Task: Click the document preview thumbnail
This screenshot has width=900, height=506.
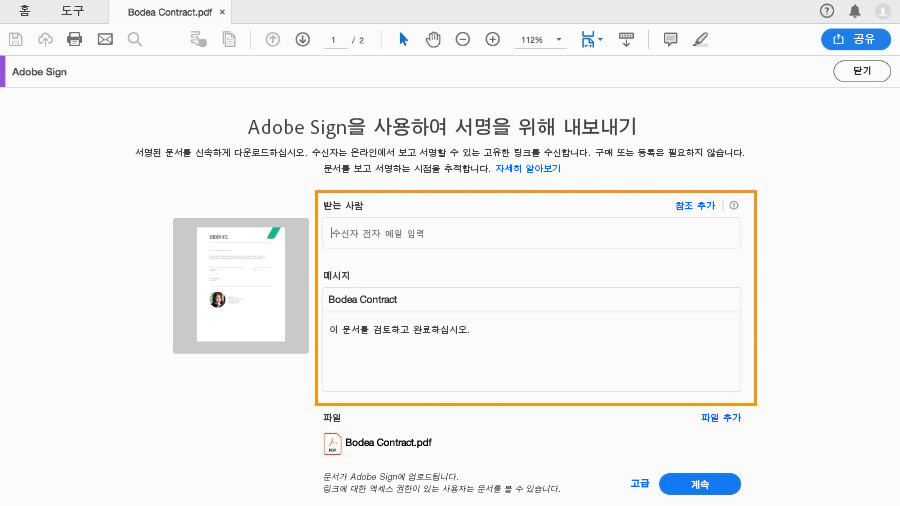Action: pos(241,285)
